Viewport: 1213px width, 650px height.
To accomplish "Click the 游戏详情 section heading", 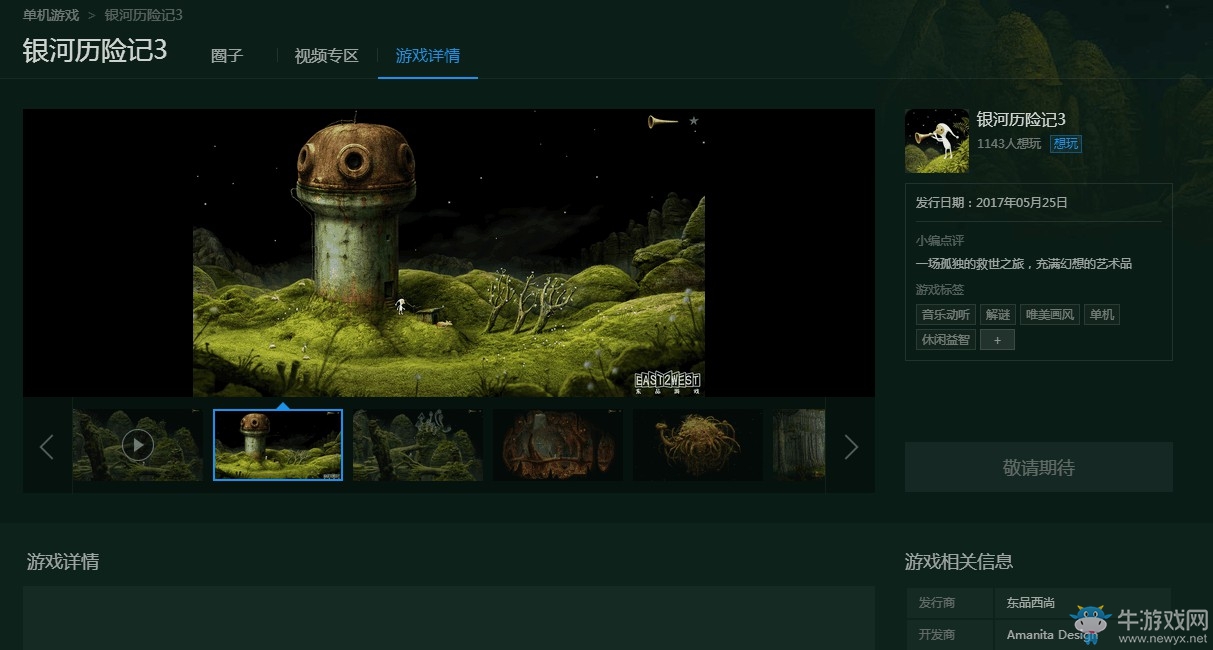I will [62, 562].
